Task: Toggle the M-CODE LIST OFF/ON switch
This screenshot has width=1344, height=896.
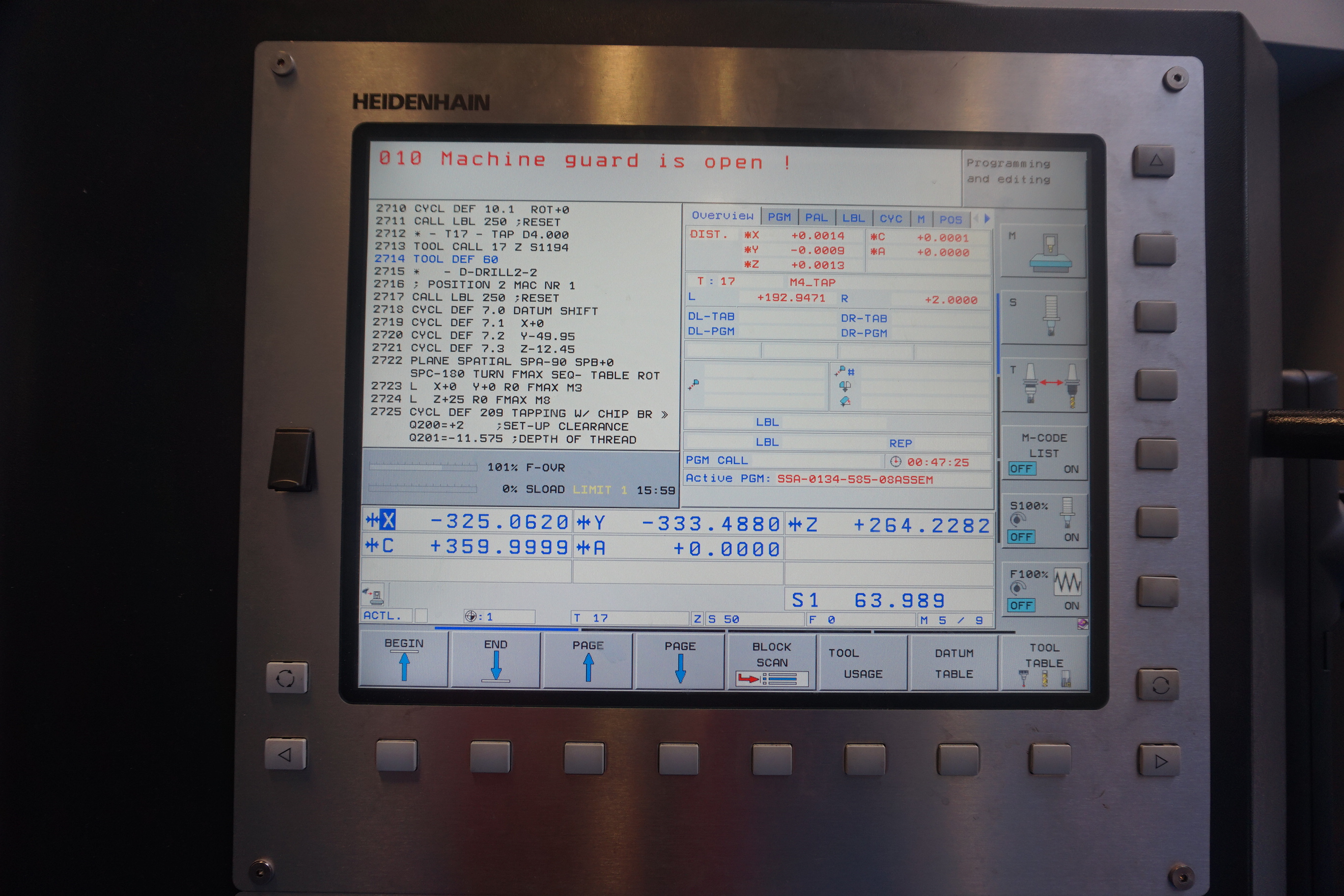Action: (x=1044, y=469)
